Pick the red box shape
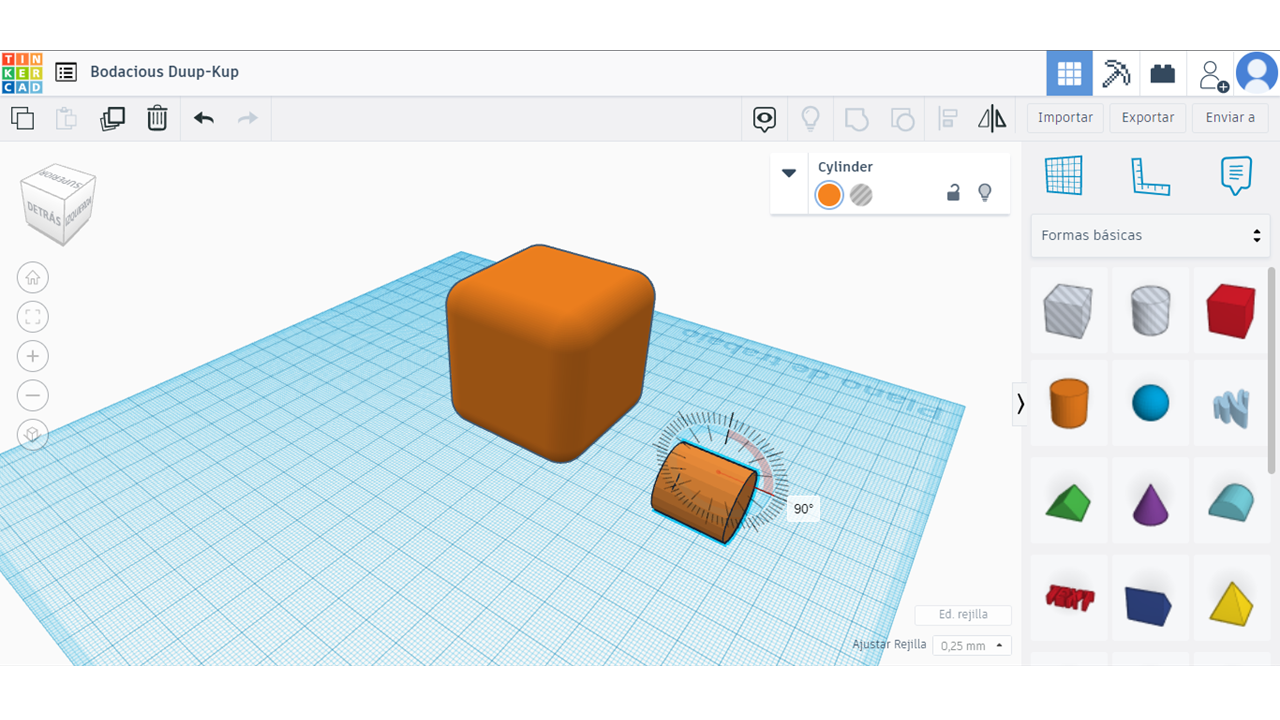 (x=1231, y=310)
